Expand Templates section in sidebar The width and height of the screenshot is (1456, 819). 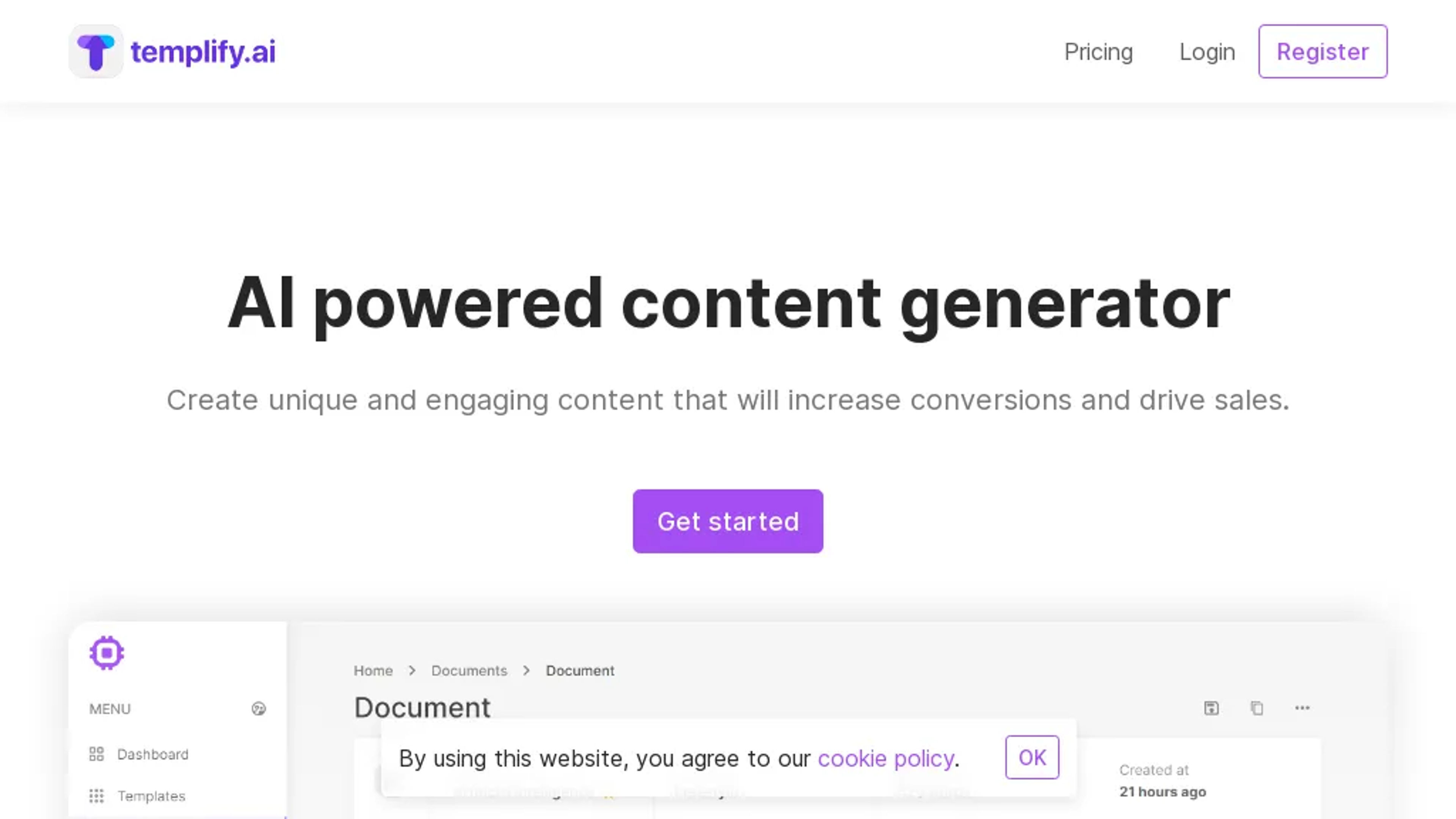click(x=150, y=796)
